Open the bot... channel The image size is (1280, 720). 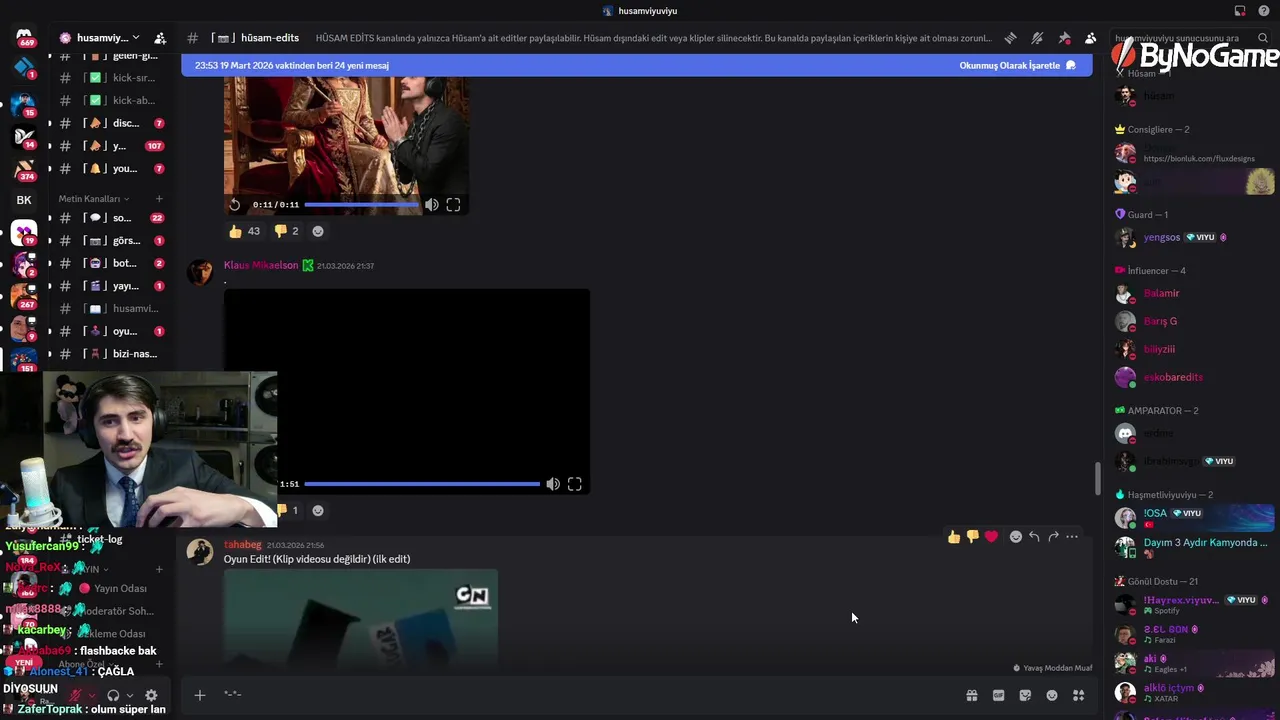click(112, 263)
